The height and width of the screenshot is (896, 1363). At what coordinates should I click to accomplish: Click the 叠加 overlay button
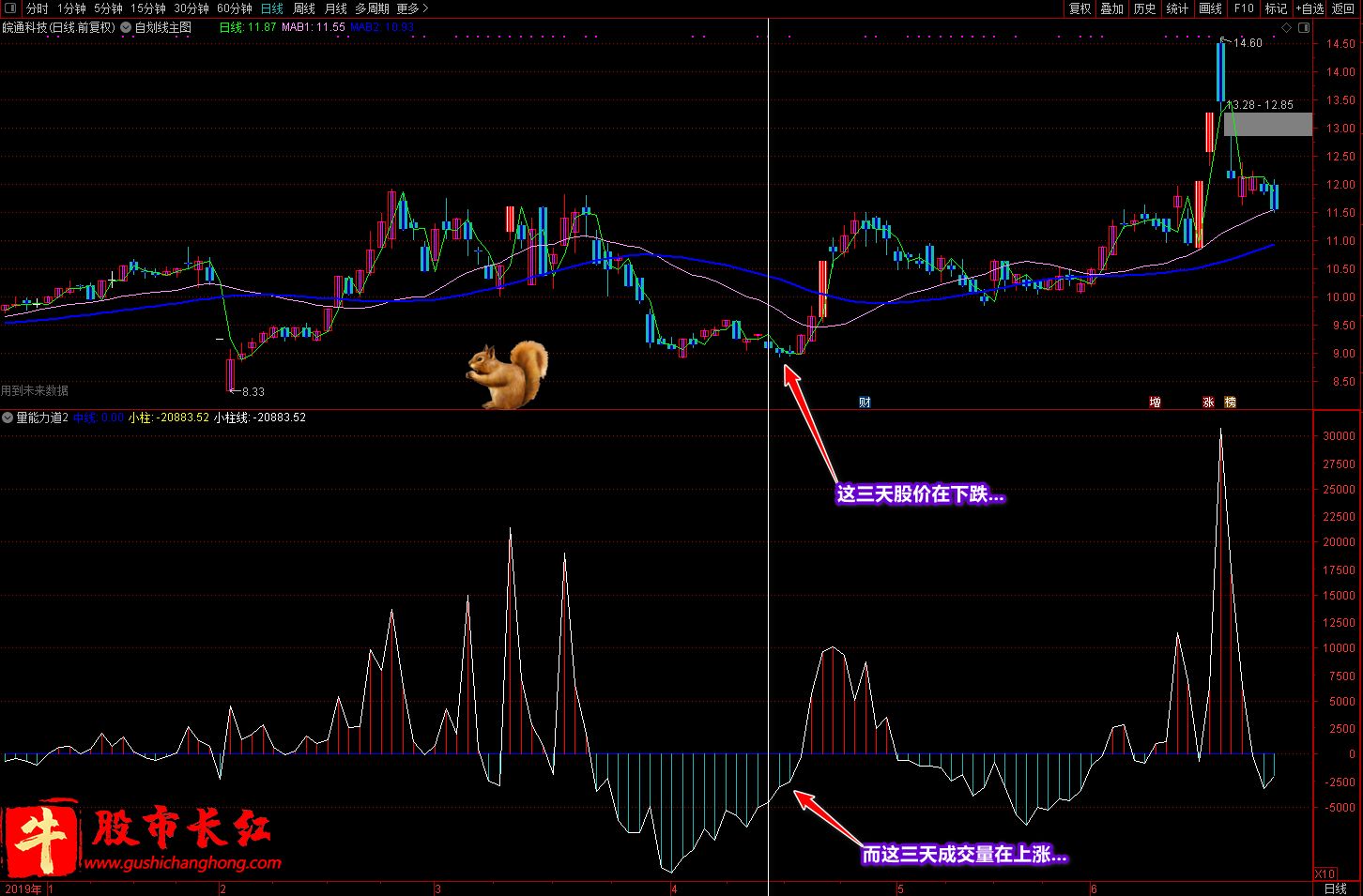(1112, 8)
